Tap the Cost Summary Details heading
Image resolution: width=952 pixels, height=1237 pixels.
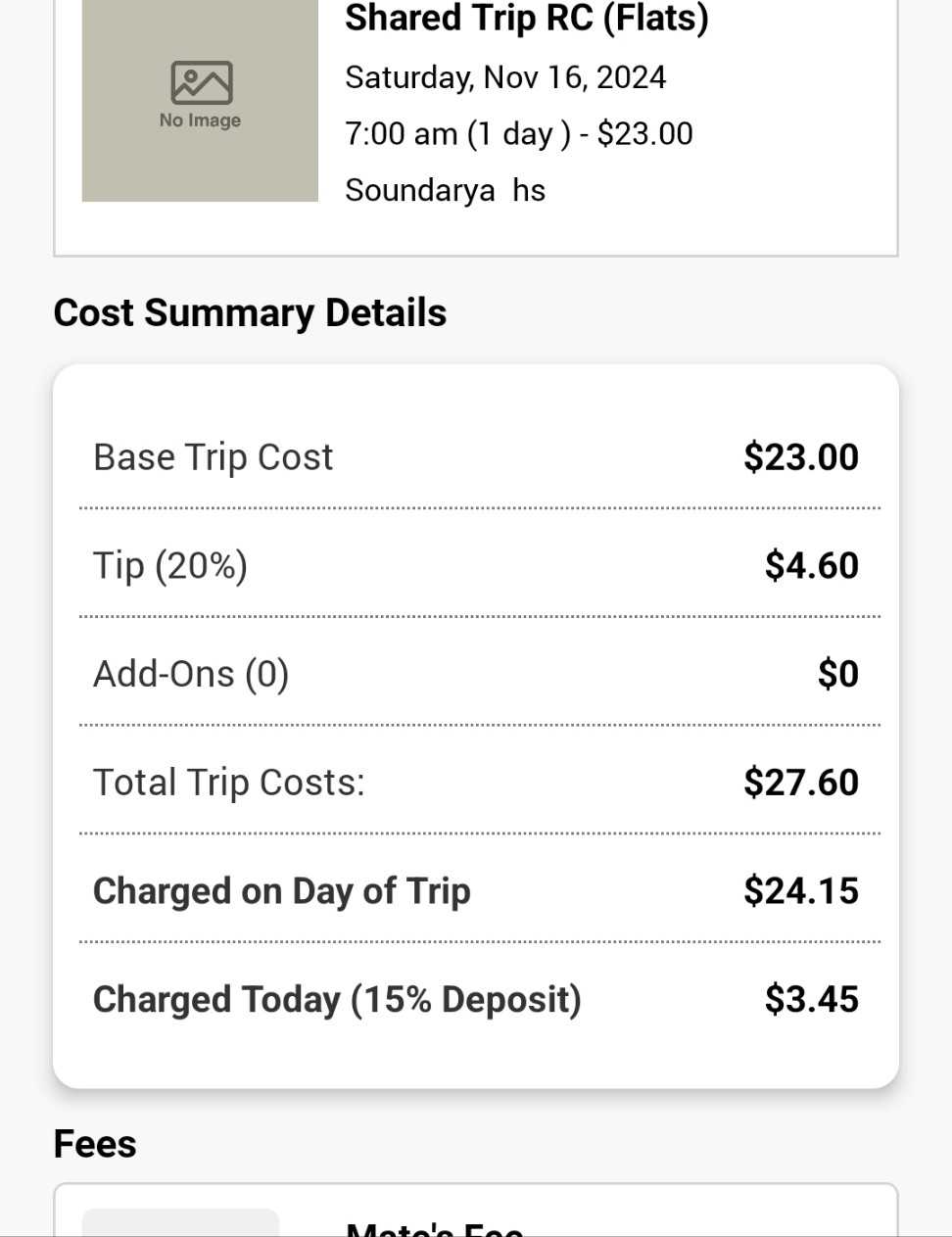pyautogui.click(x=250, y=312)
